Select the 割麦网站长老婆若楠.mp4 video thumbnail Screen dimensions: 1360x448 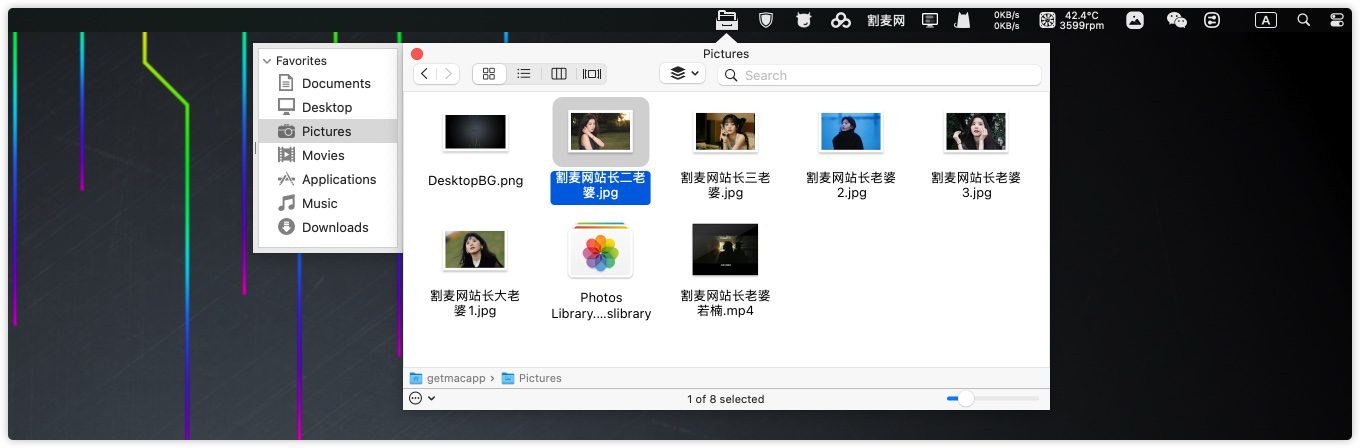pos(725,250)
